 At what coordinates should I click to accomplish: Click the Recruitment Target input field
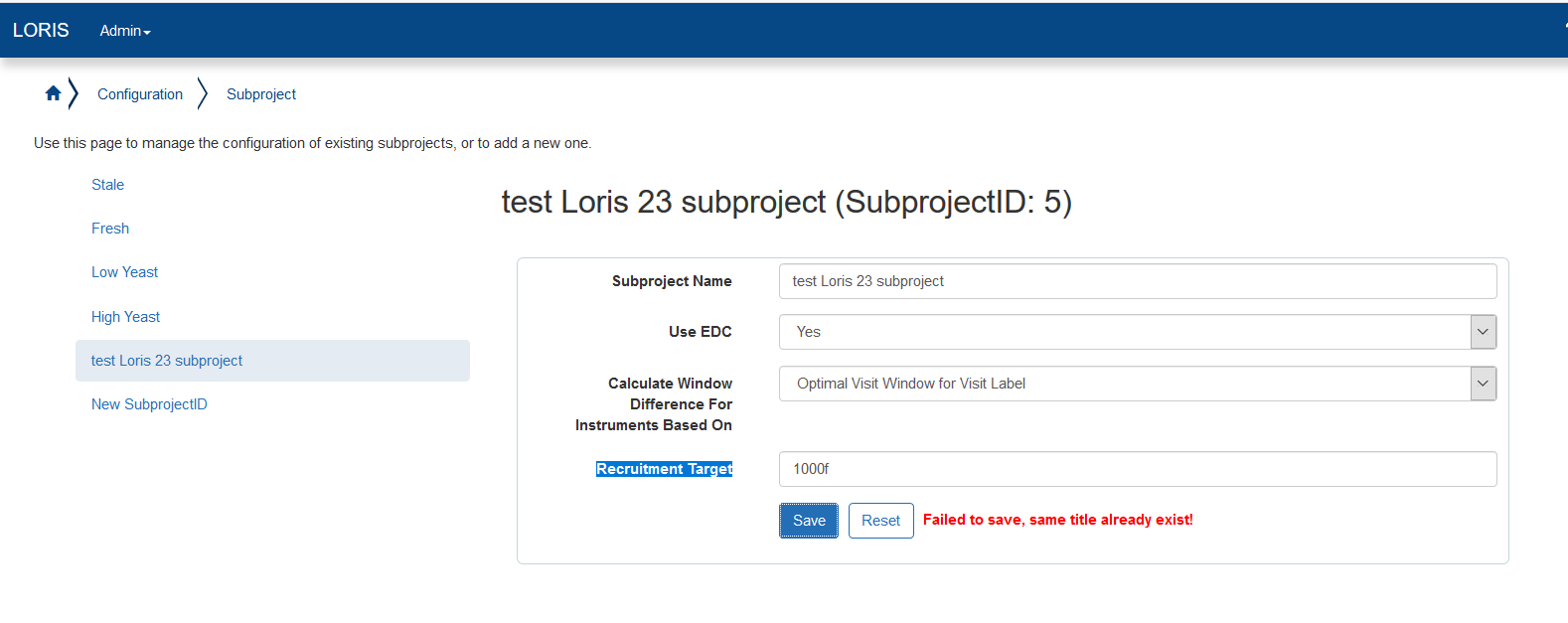1137,468
